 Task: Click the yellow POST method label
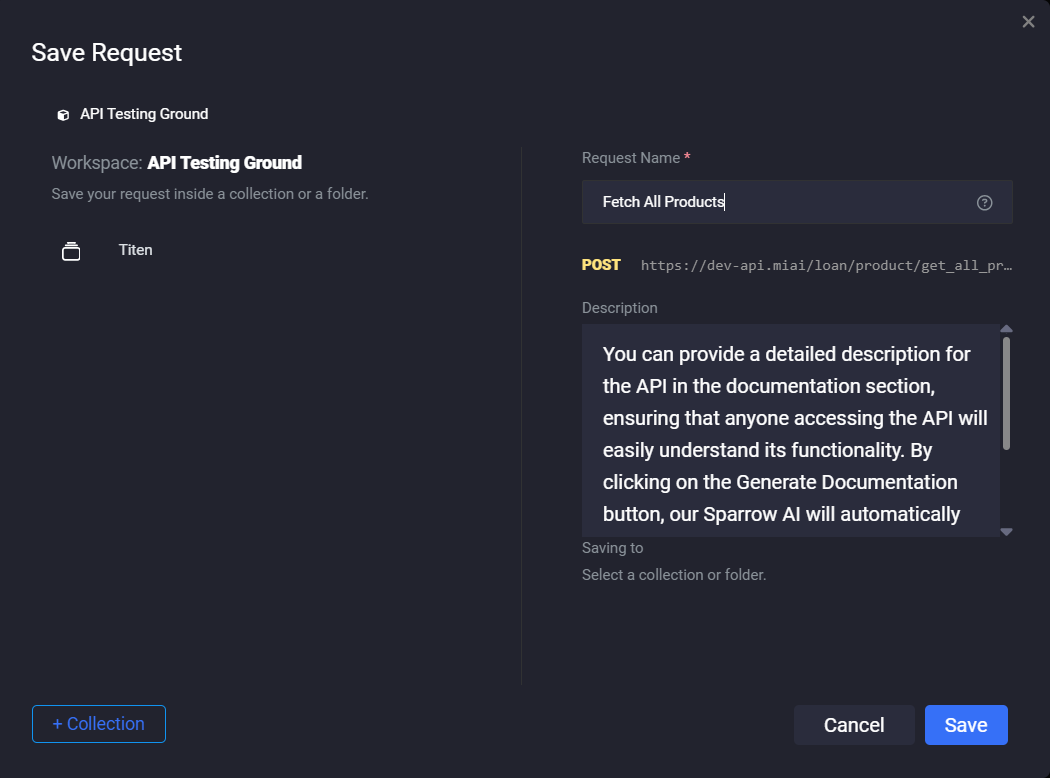[601, 265]
